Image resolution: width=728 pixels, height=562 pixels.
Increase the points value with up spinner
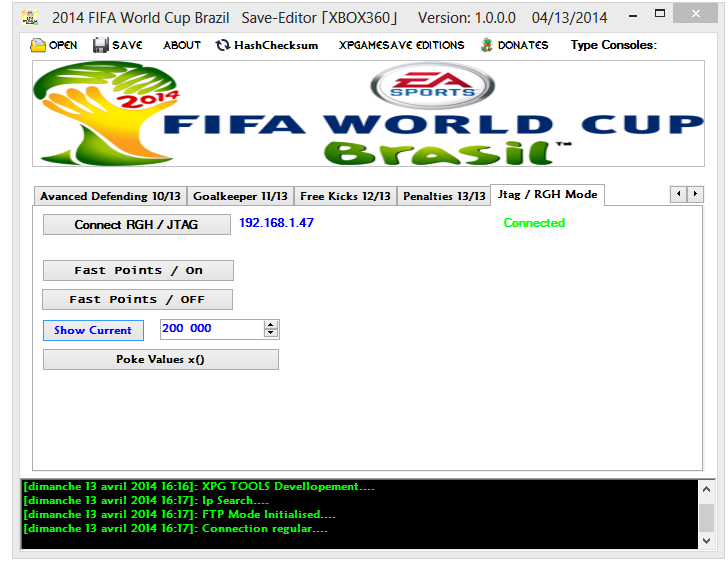[x=270, y=325]
